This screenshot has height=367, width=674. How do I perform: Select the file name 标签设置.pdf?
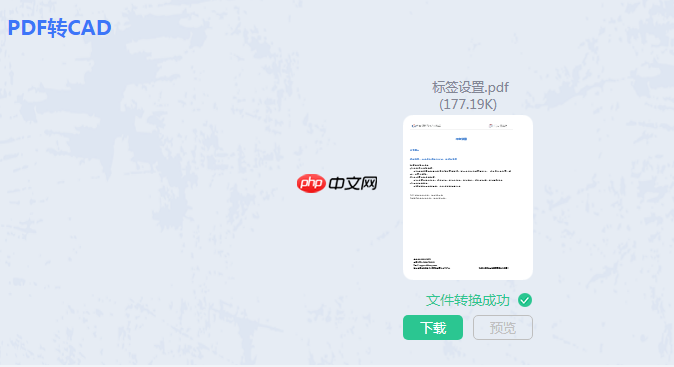point(470,87)
